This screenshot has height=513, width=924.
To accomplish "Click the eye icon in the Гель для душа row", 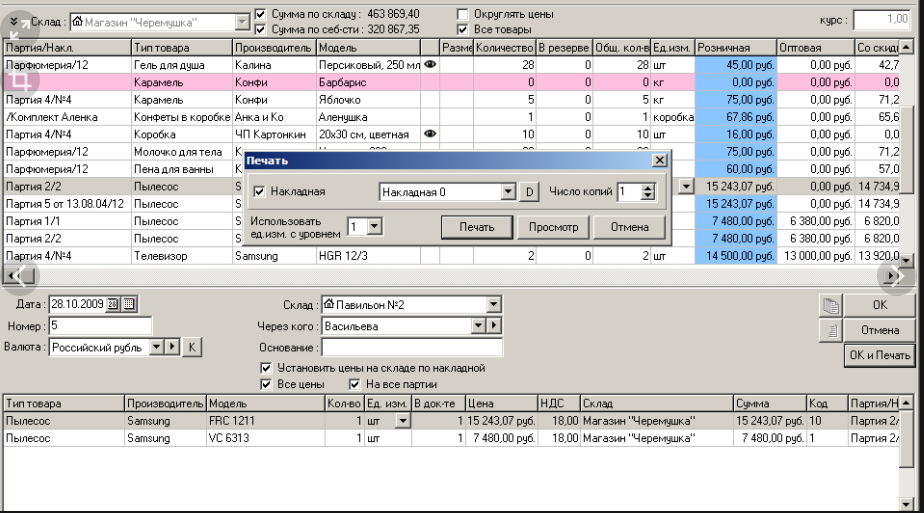I will tap(430, 64).
